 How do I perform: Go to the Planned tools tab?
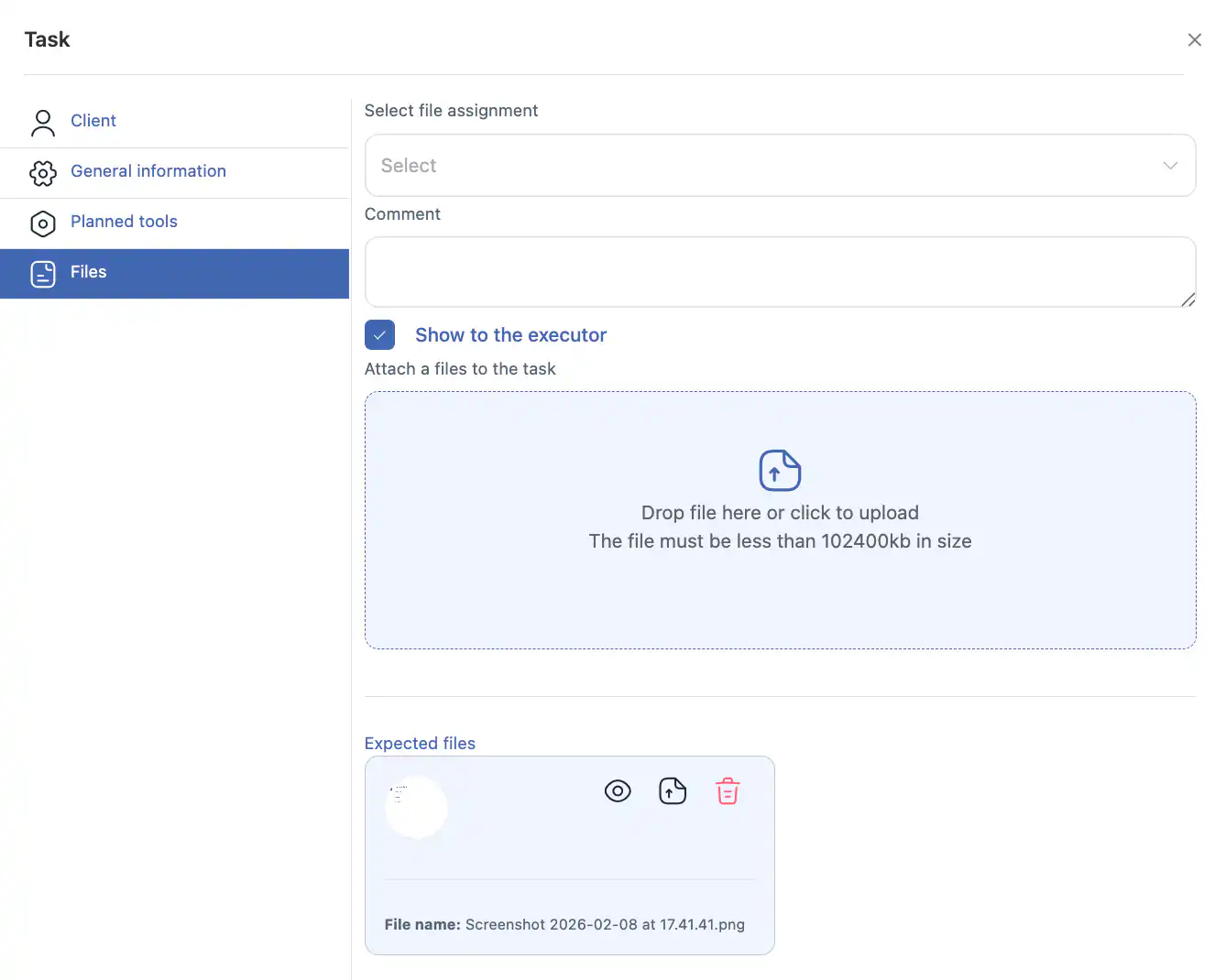coord(124,222)
